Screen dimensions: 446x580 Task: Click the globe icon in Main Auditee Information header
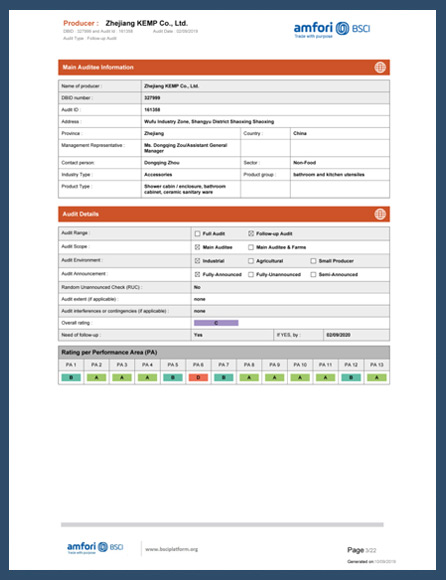point(380,67)
